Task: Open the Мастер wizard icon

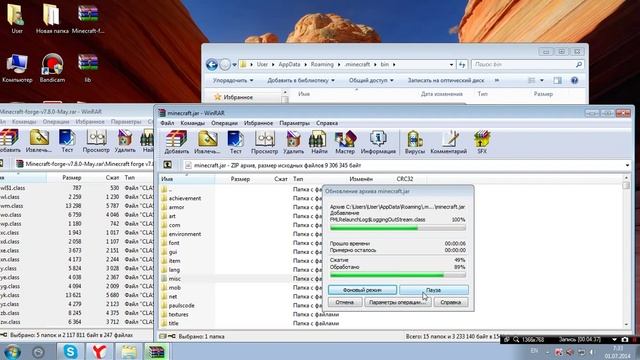Action: [345, 142]
